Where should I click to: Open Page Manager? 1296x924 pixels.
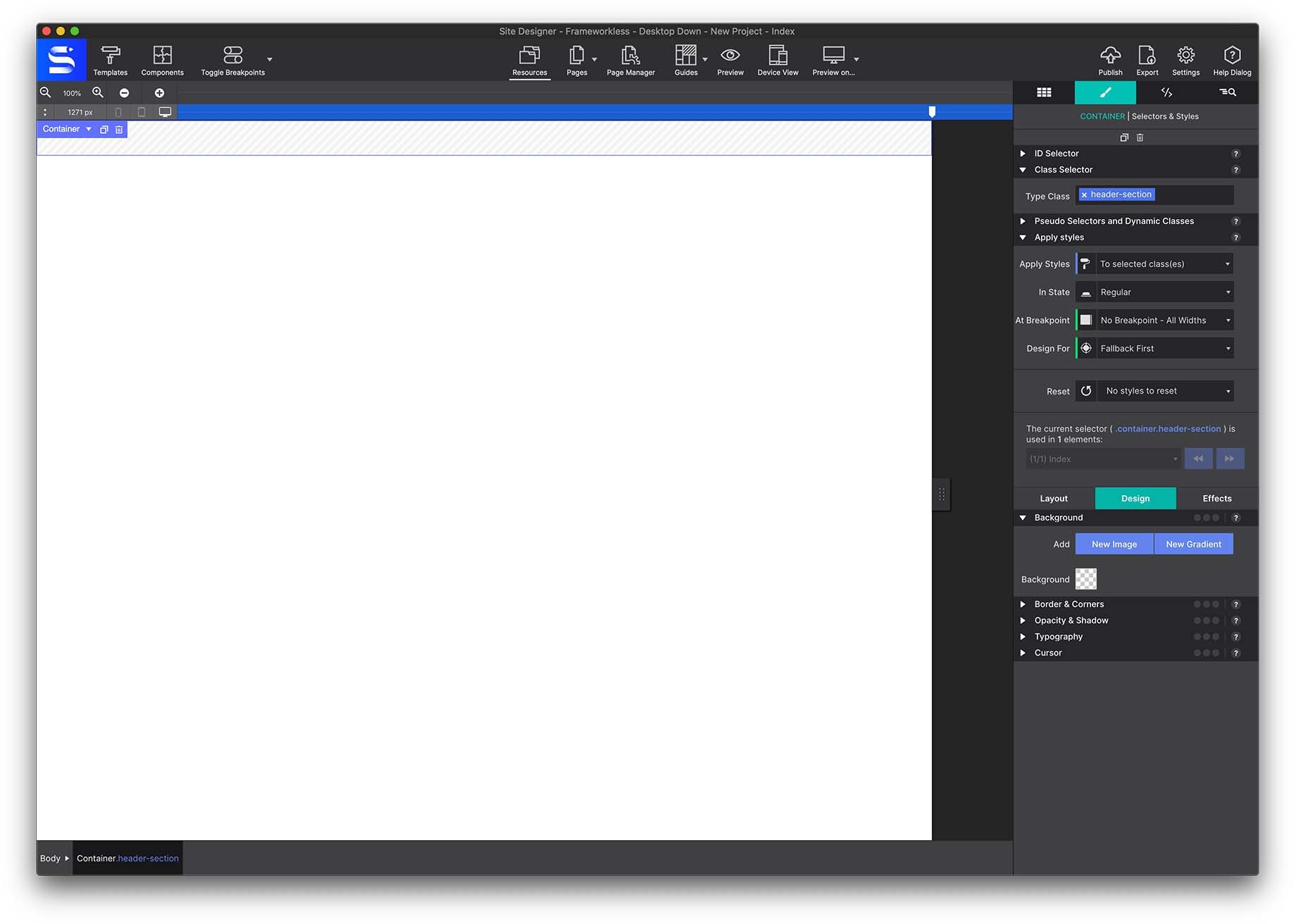(x=631, y=61)
